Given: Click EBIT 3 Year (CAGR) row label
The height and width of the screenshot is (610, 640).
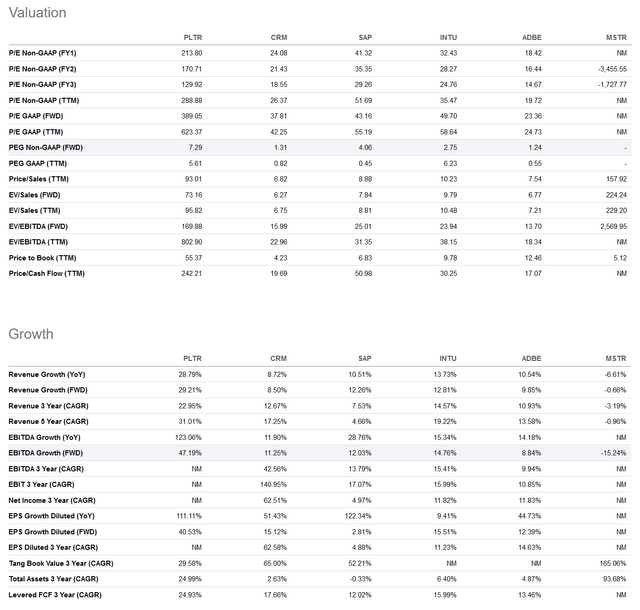Looking at the screenshot, I should click(41, 484).
